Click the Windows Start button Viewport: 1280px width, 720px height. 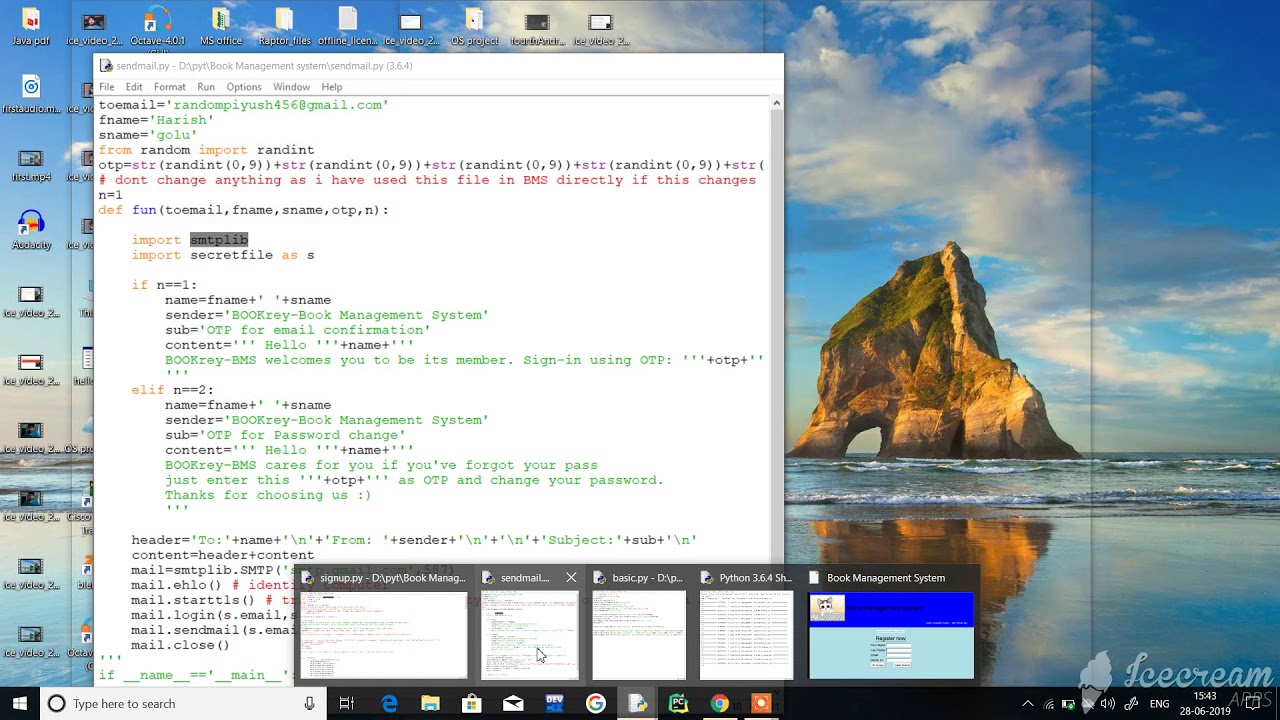(20, 704)
